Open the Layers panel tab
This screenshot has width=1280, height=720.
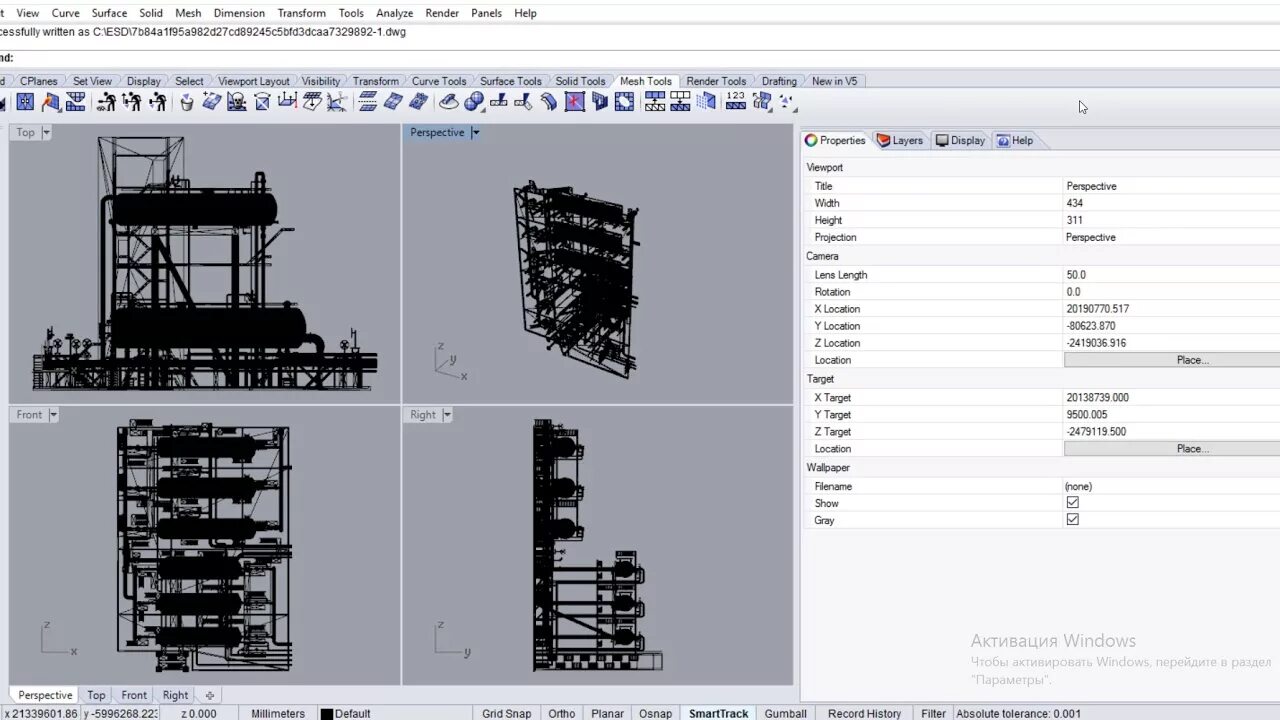click(900, 141)
